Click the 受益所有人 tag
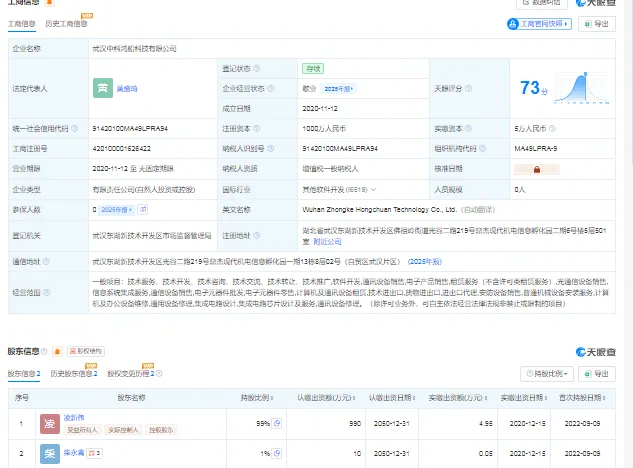 coord(82,430)
